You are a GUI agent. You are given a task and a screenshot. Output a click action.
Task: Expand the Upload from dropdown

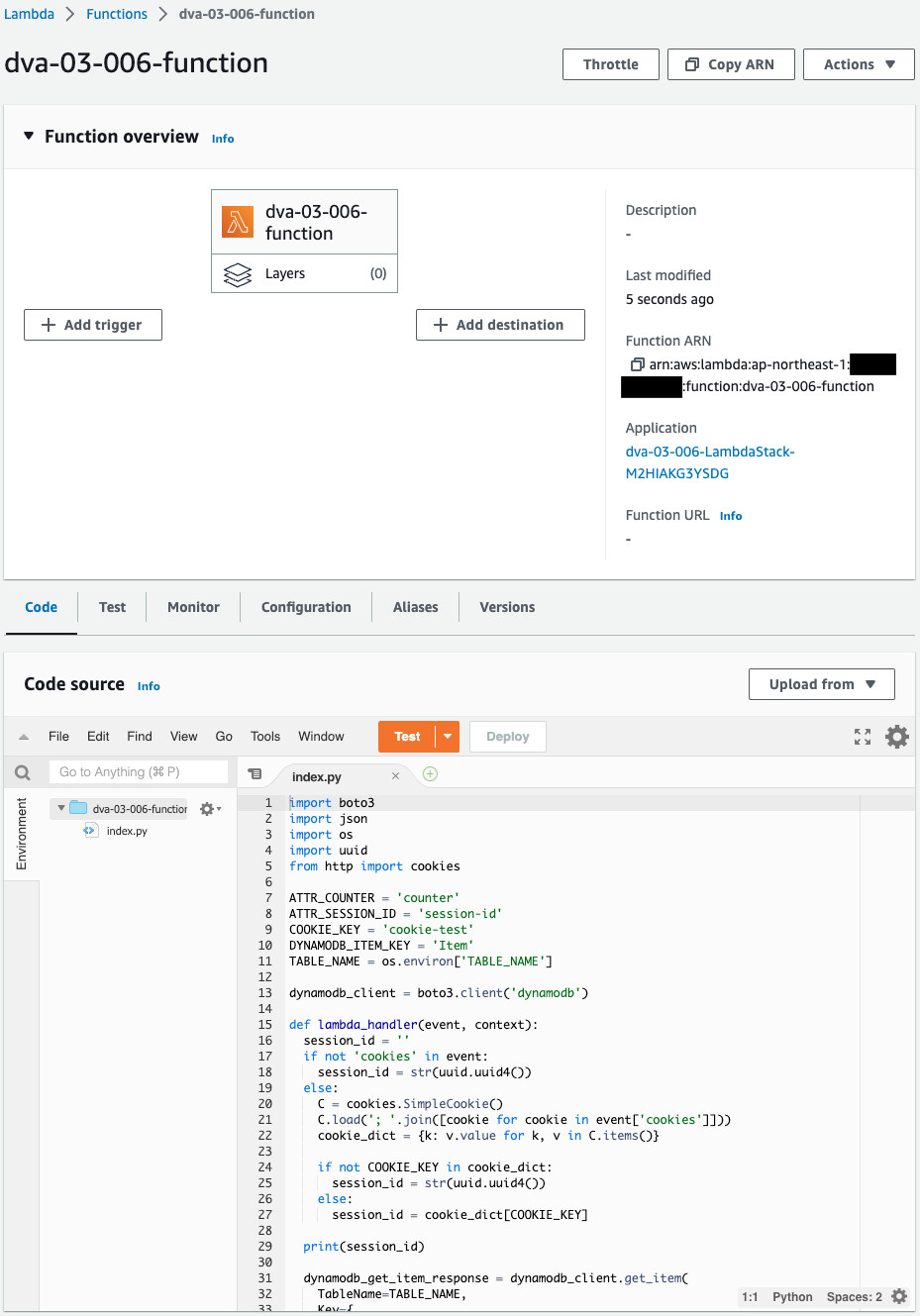821,684
